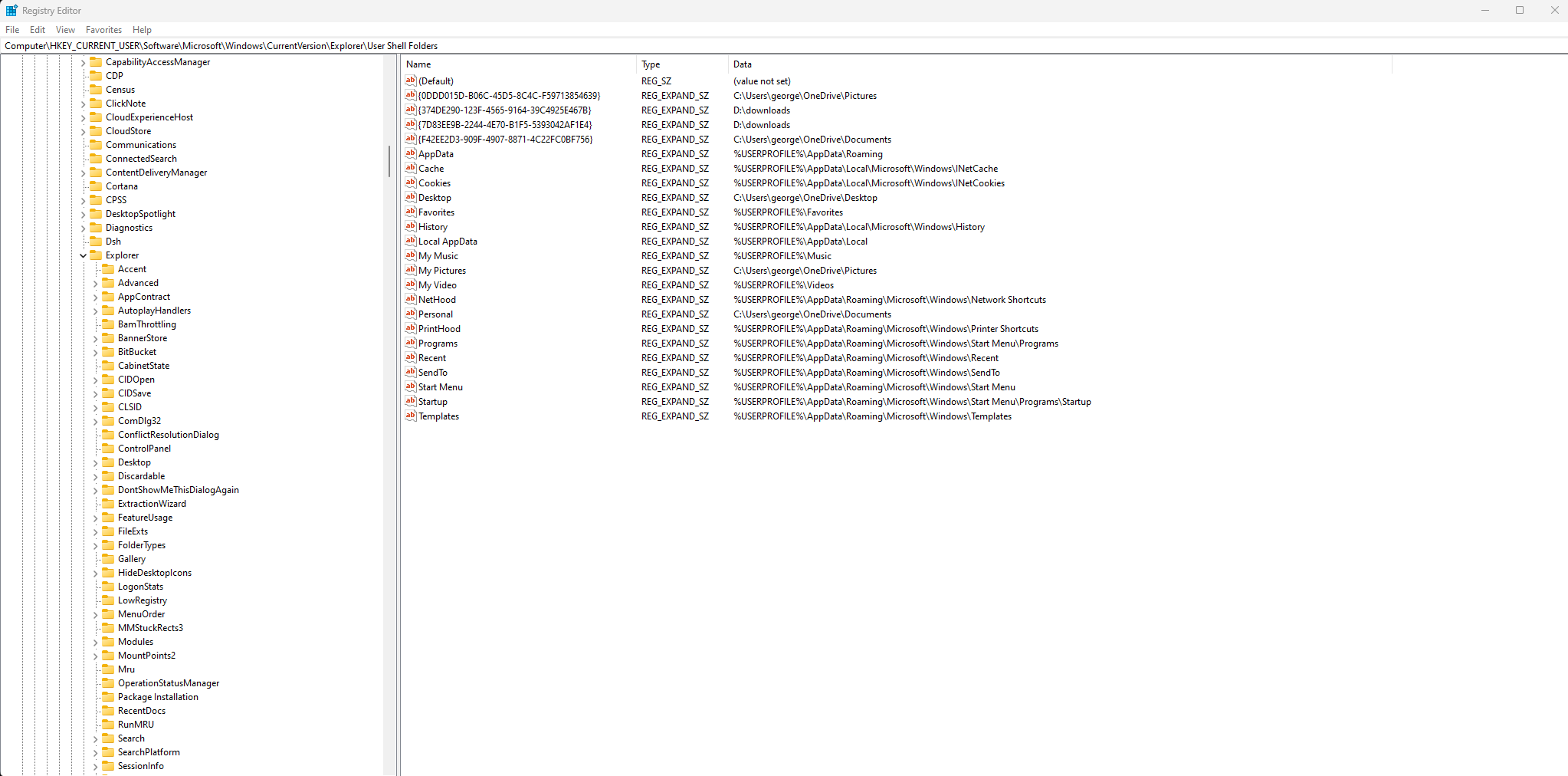The width and height of the screenshot is (1568, 776).
Task: Select the PrintHood value
Action: click(439, 329)
